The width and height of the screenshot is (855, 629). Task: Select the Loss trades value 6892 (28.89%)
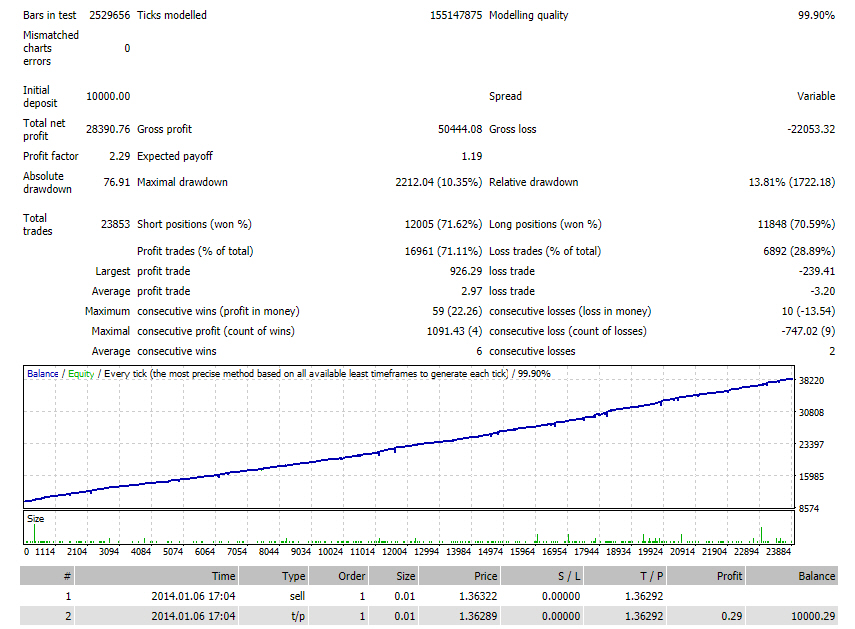coord(799,251)
